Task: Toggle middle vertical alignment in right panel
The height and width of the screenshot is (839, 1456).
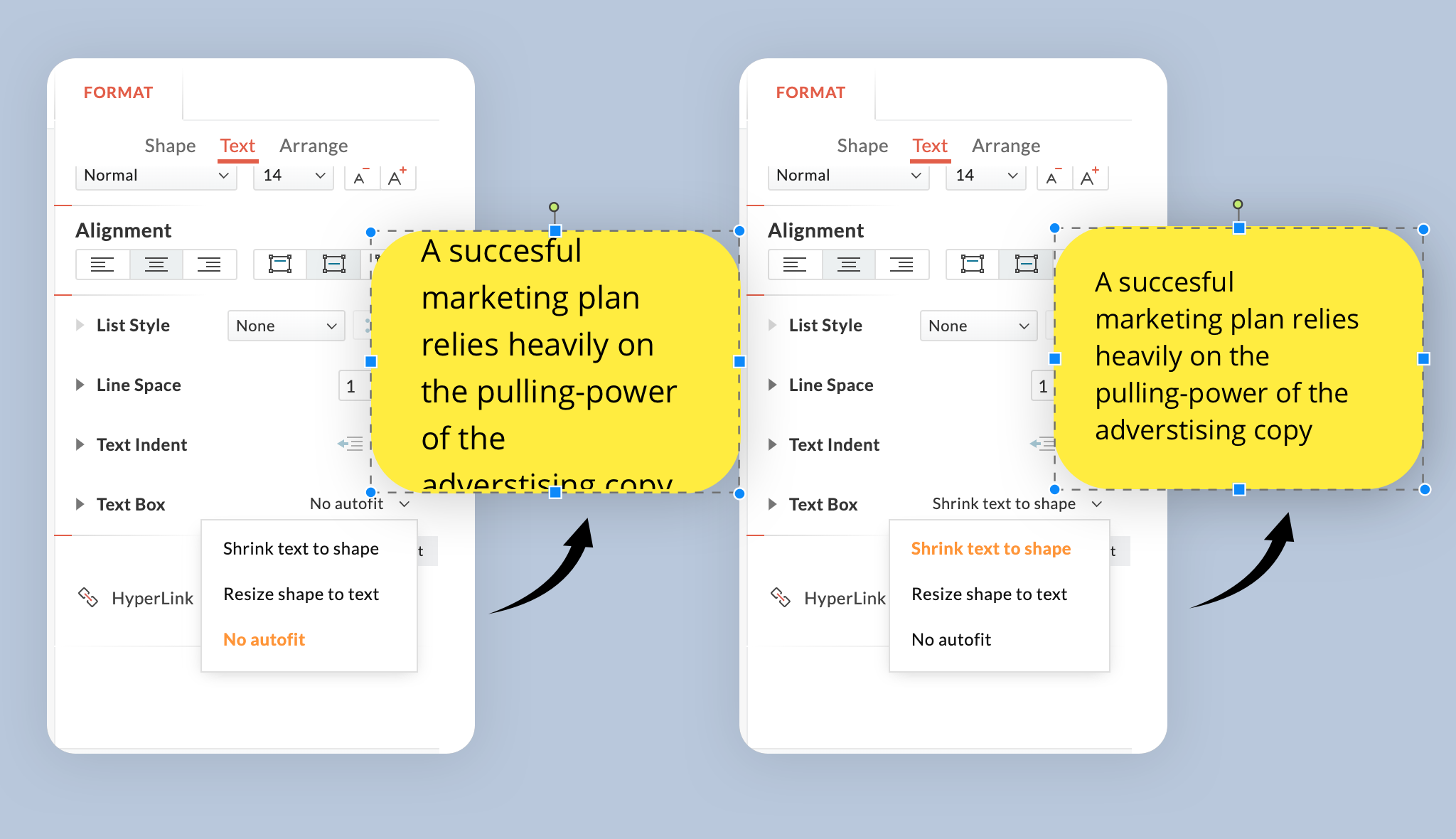Action: click(1026, 264)
